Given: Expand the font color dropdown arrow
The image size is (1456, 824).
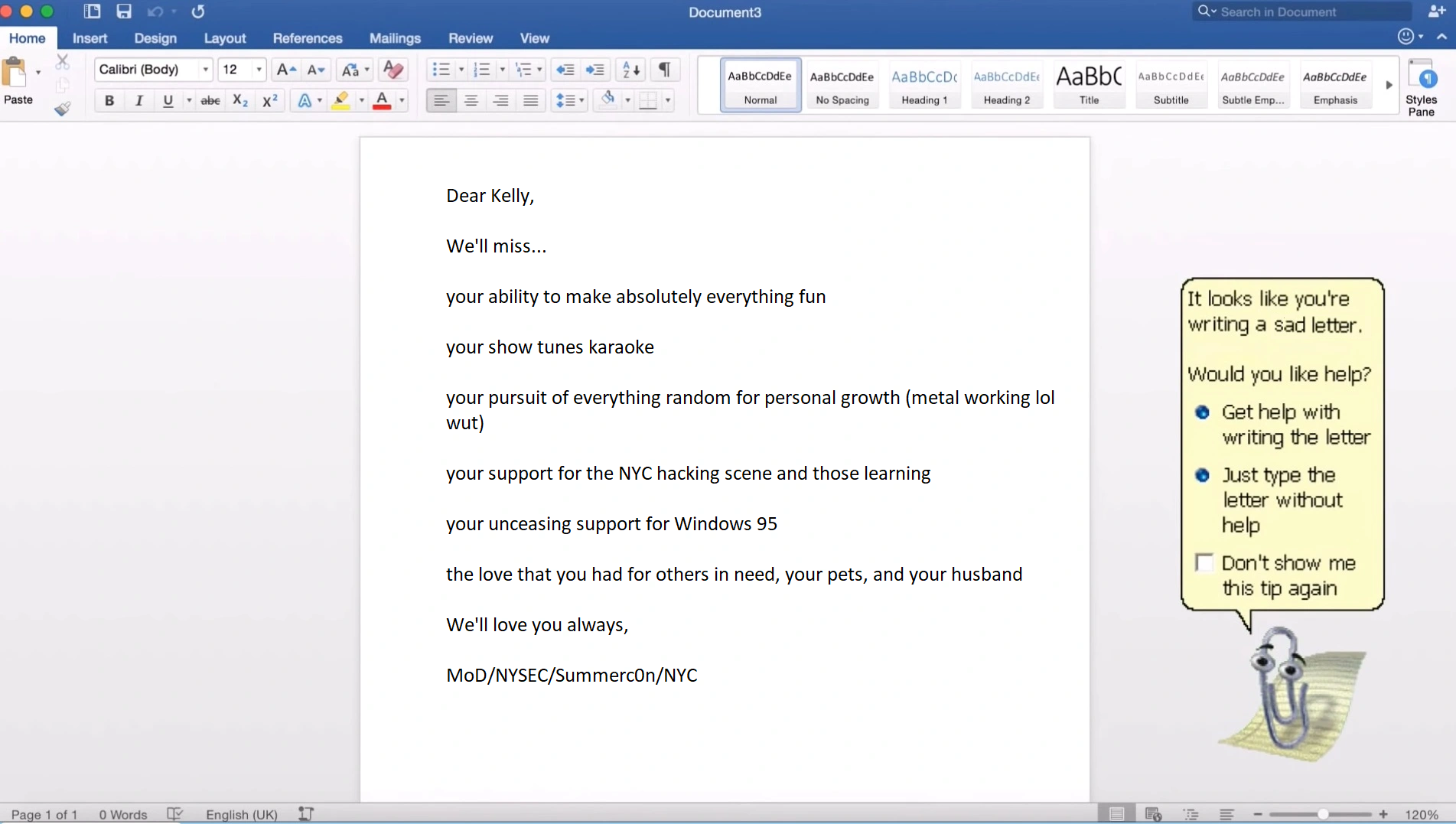Looking at the screenshot, I should (402, 100).
